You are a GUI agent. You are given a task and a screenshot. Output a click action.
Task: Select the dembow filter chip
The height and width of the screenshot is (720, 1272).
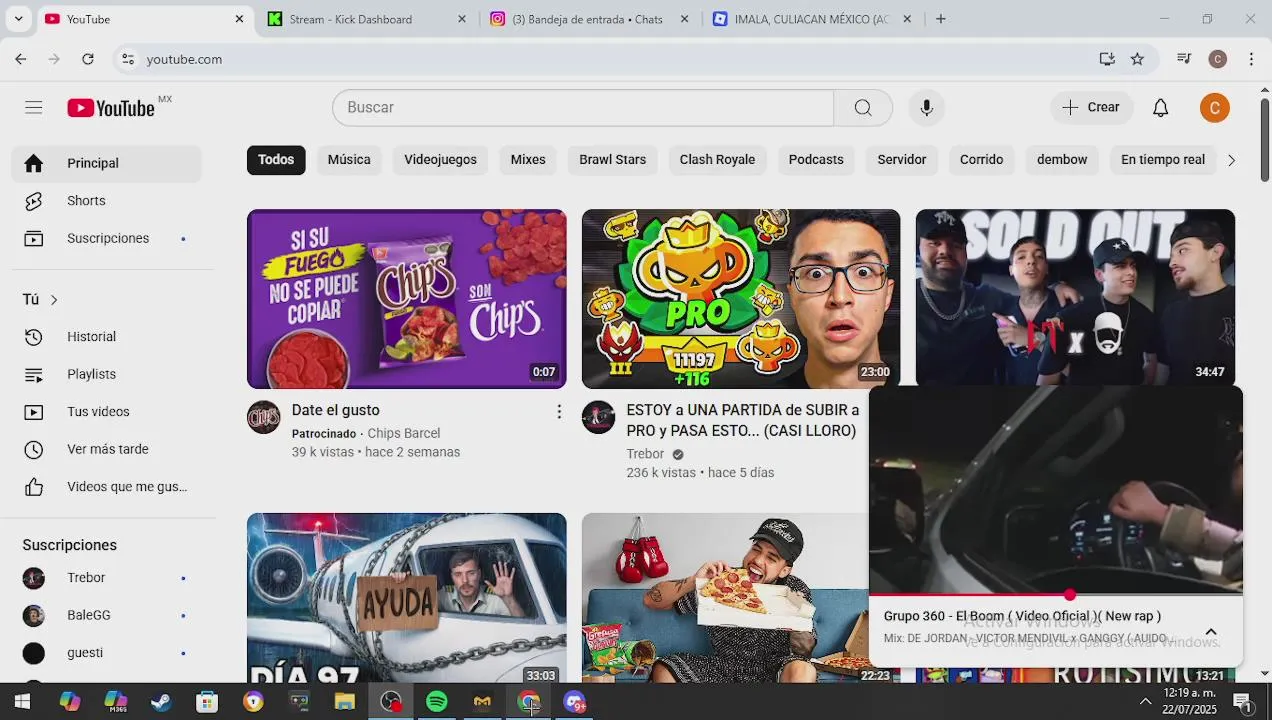pos(1062,160)
